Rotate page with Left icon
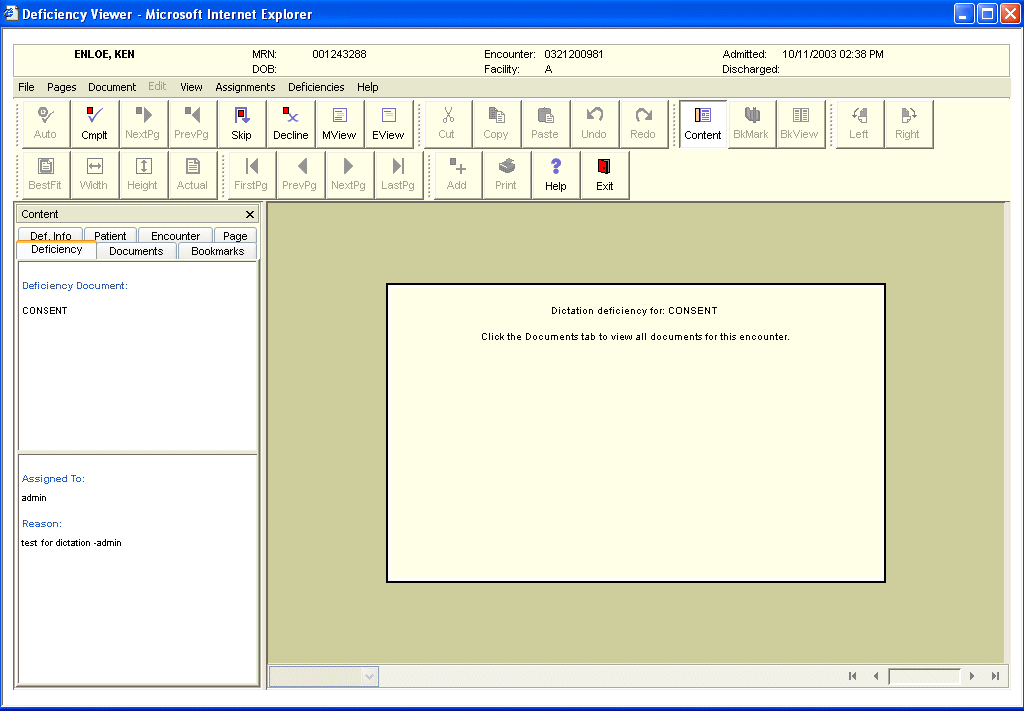Viewport: 1024px width, 711px height. (859, 124)
